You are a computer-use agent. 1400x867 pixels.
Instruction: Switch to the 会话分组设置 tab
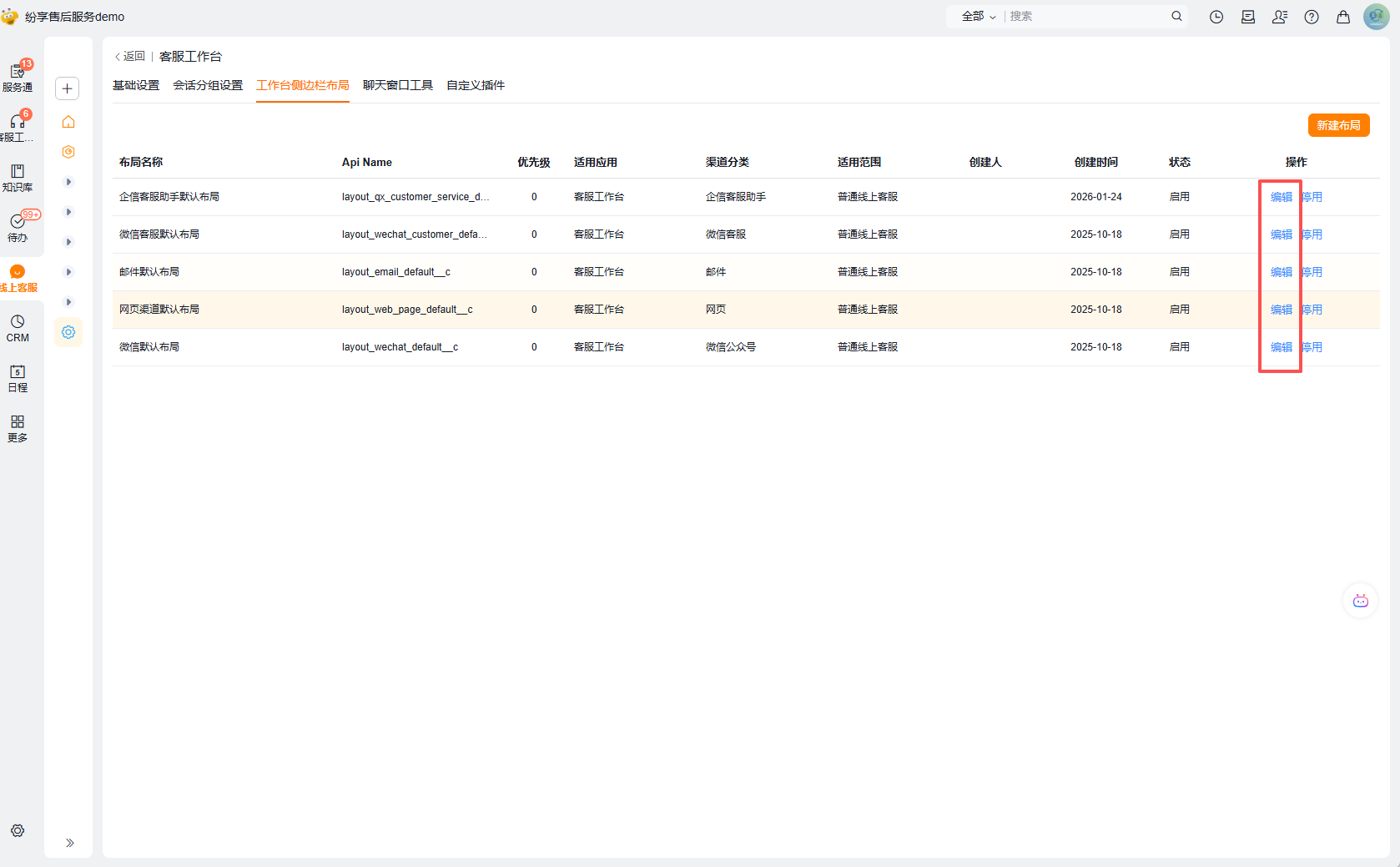click(x=208, y=85)
